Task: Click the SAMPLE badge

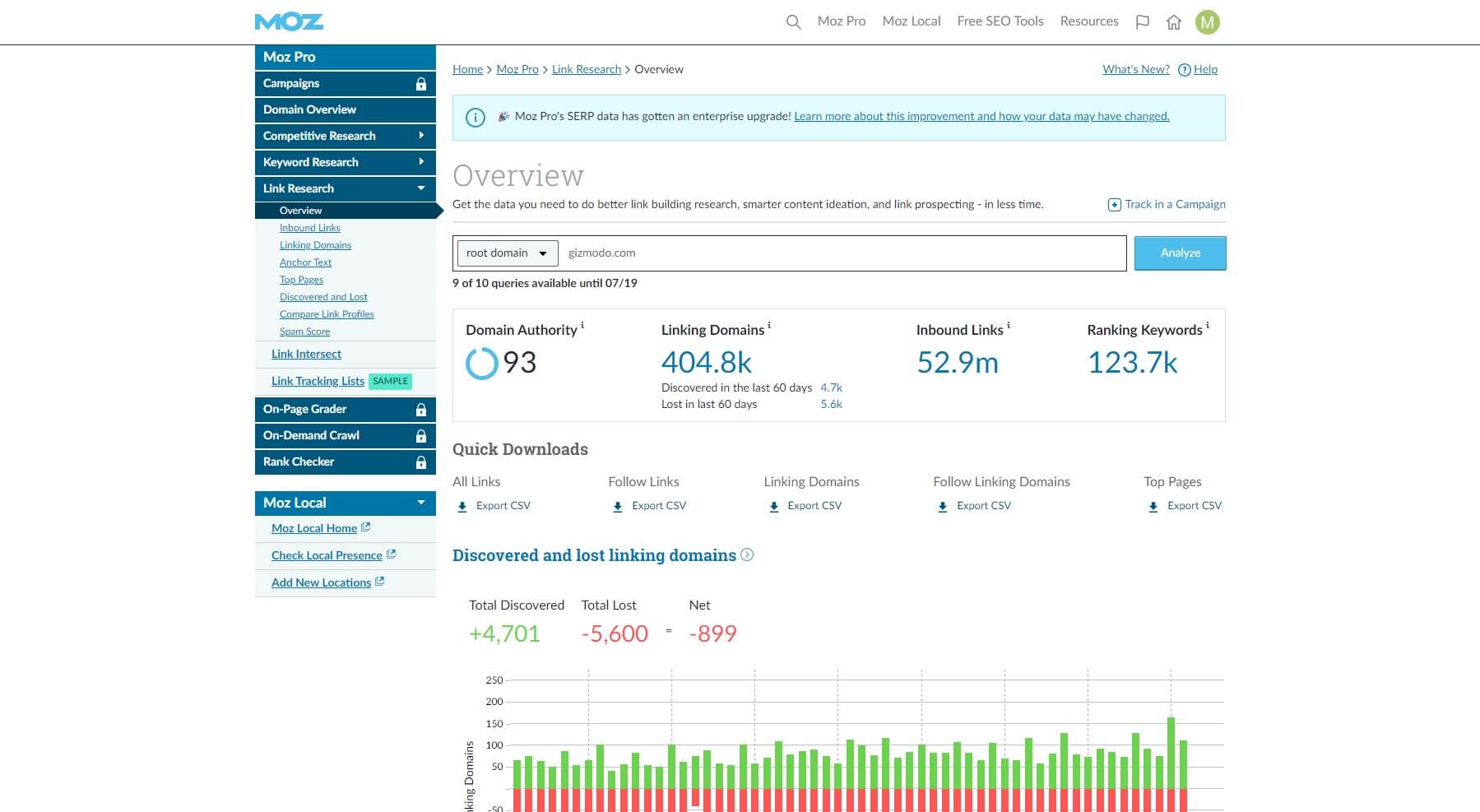Action: (x=390, y=381)
